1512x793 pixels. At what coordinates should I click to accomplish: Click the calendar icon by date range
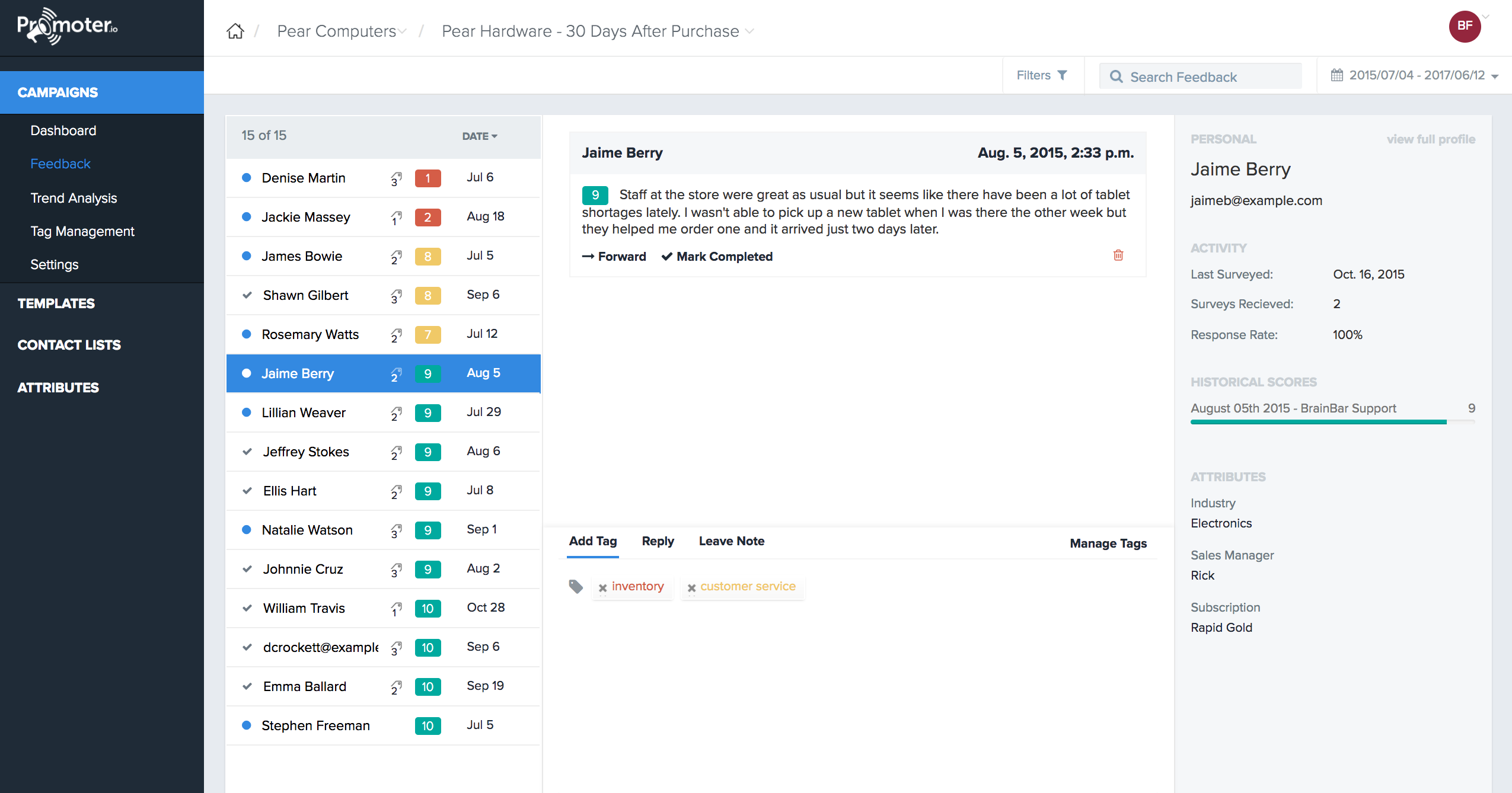pos(1336,75)
